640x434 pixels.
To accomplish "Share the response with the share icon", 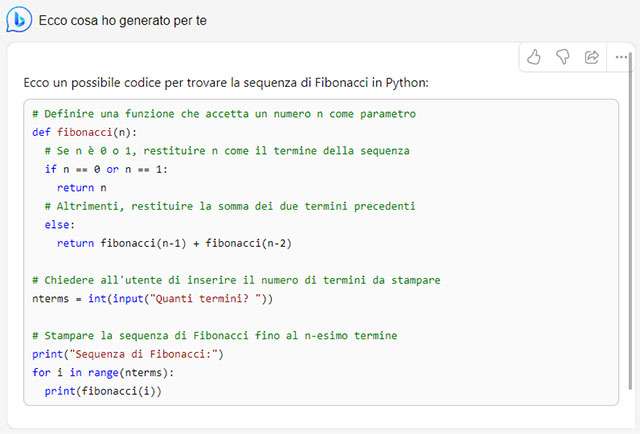I will [x=592, y=57].
